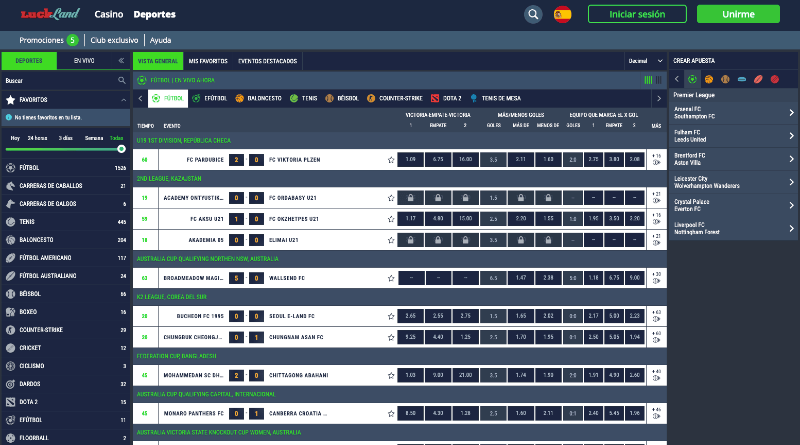Set time filter to 24 horas
The width and height of the screenshot is (800, 445).
(x=37, y=138)
